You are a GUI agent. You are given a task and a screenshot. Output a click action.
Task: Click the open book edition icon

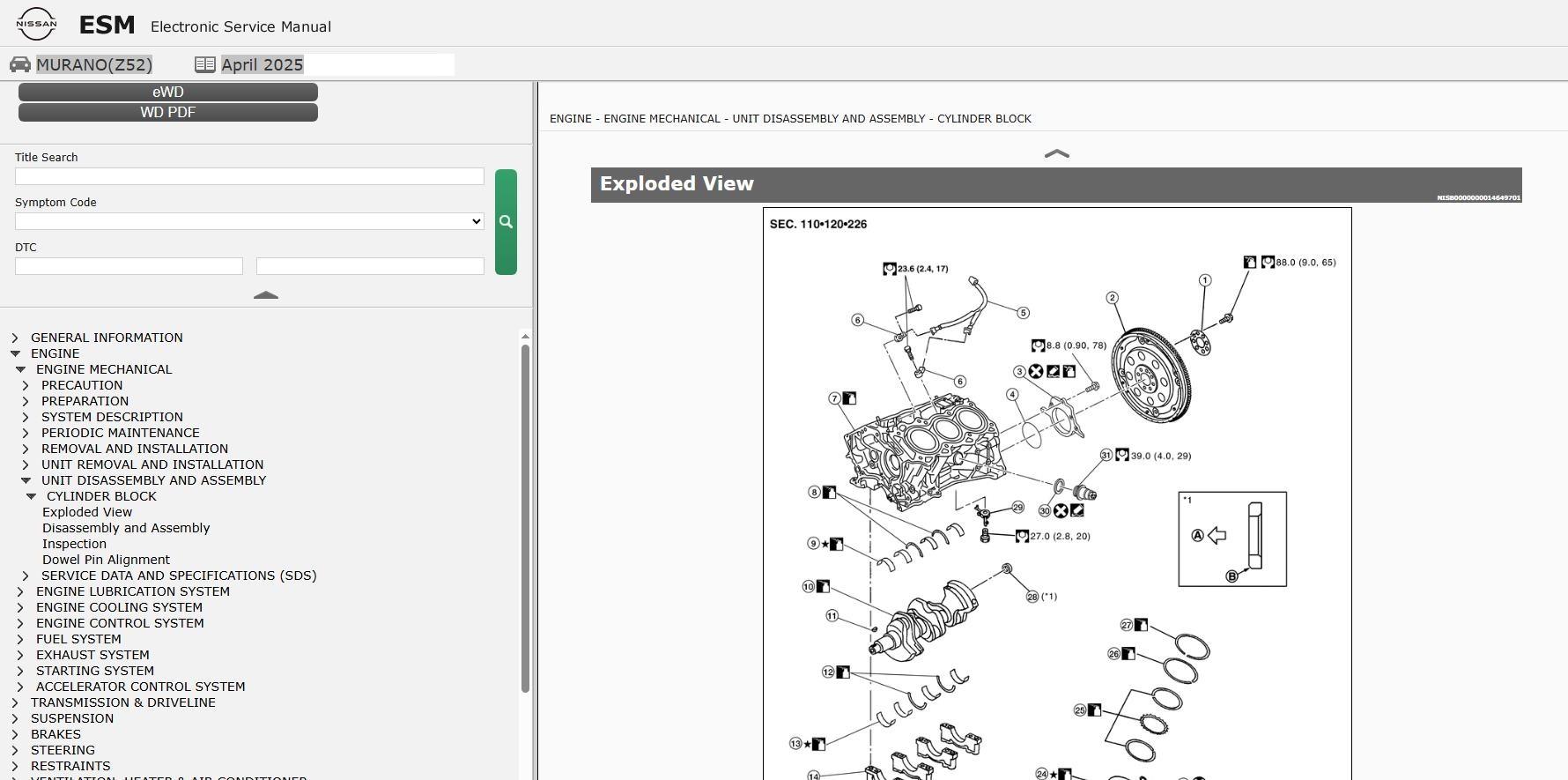coord(204,64)
